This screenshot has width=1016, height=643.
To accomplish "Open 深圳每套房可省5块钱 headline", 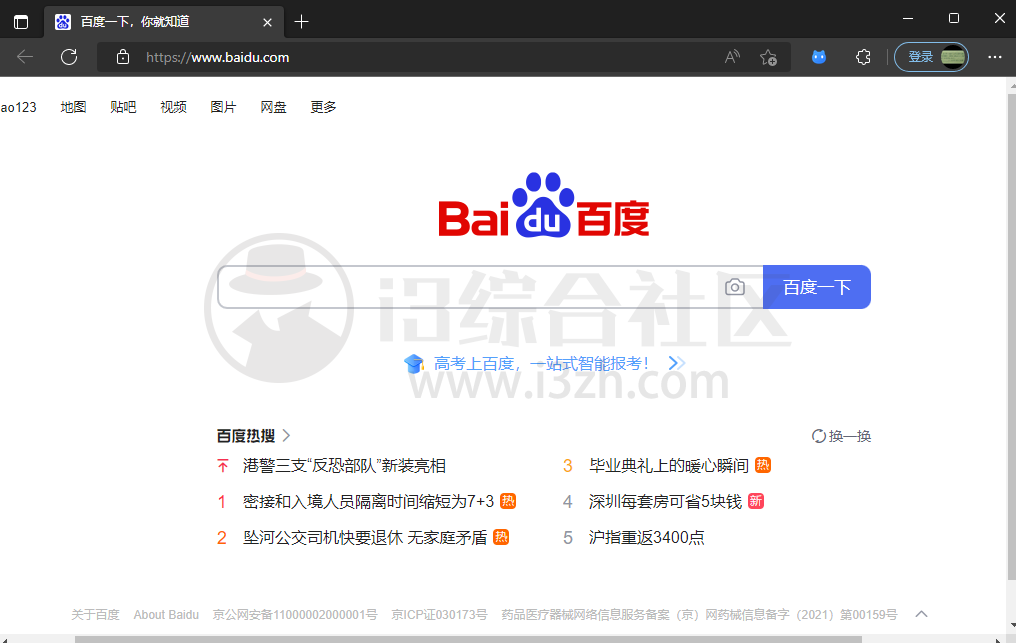I will 665,501.
